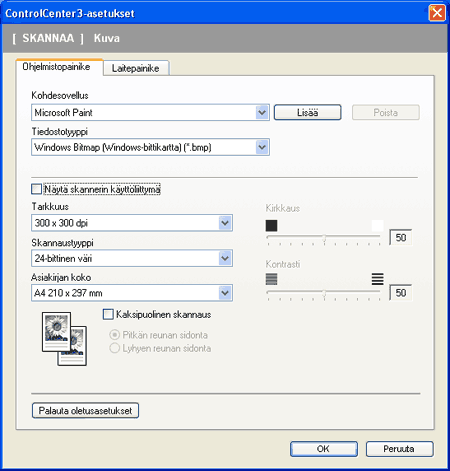The image size is (450, 471).
Task: Select Lyhyen reunan sidonta radio button
Action: pos(114,348)
